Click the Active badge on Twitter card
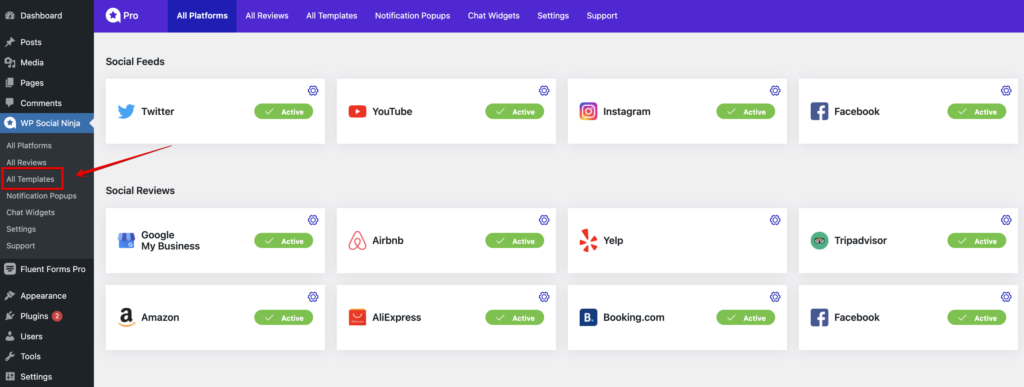 (x=283, y=112)
